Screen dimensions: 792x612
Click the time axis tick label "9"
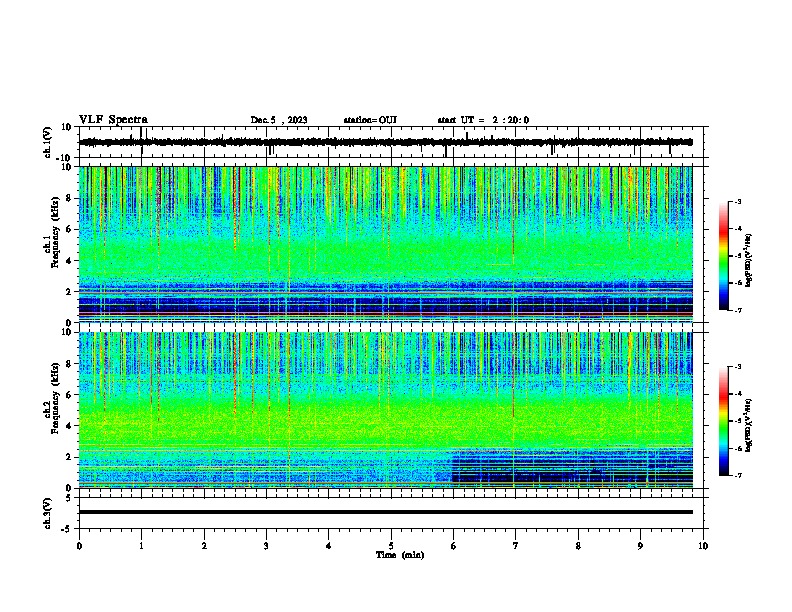click(640, 546)
